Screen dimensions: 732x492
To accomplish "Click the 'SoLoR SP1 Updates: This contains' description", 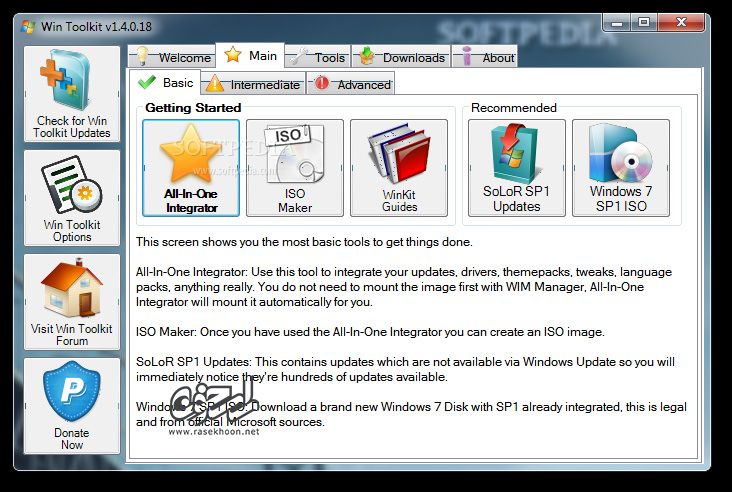I will (x=405, y=369).
